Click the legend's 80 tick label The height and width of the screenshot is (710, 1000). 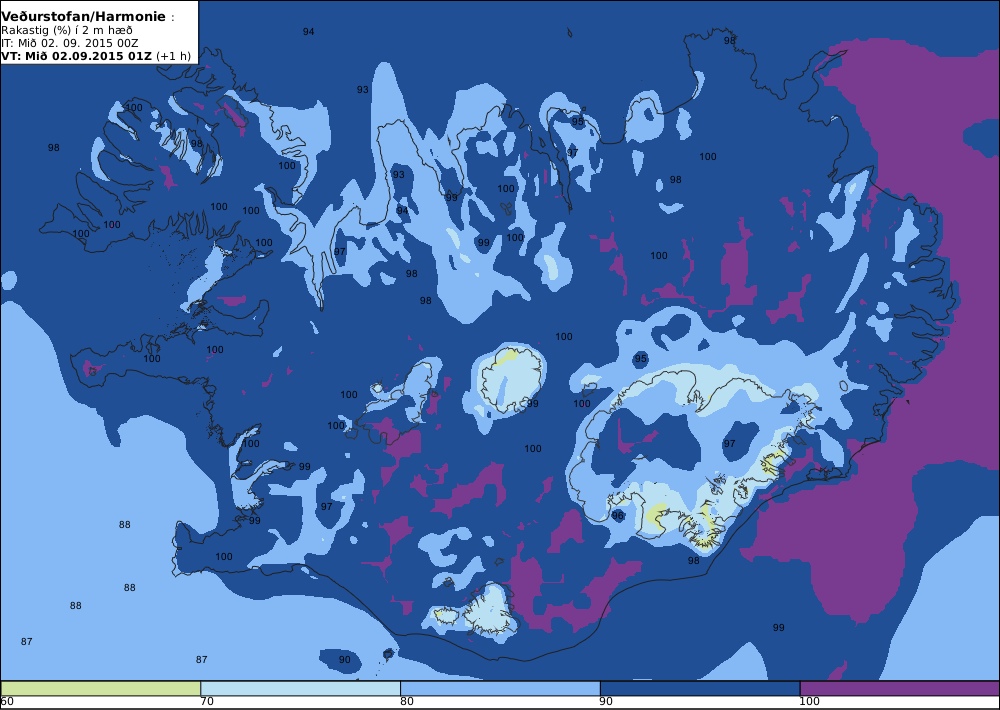point(406,702)
